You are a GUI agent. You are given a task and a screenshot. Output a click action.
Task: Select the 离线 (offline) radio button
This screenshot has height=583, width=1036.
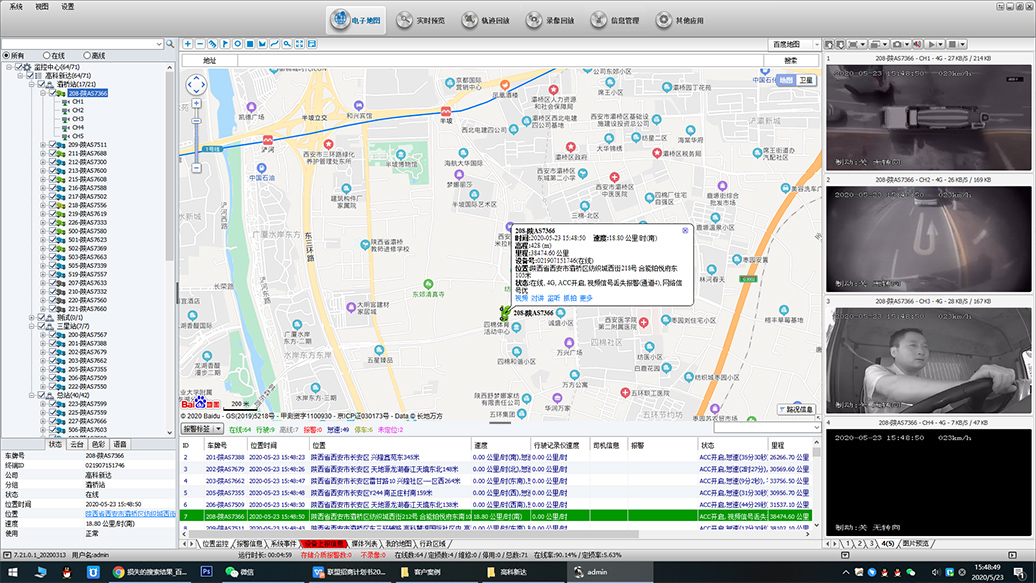click(88, 55)
